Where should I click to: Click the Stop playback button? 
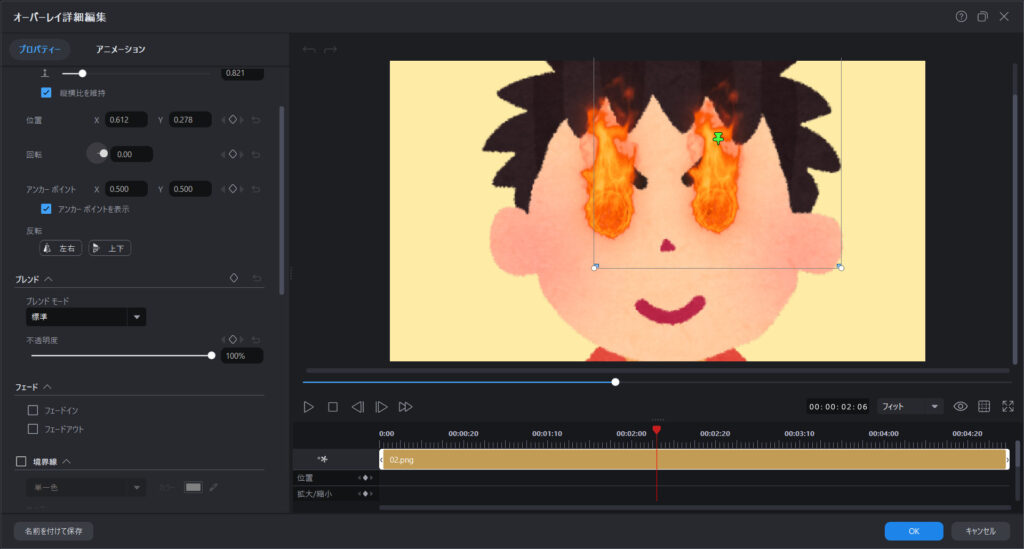point(333,407)
